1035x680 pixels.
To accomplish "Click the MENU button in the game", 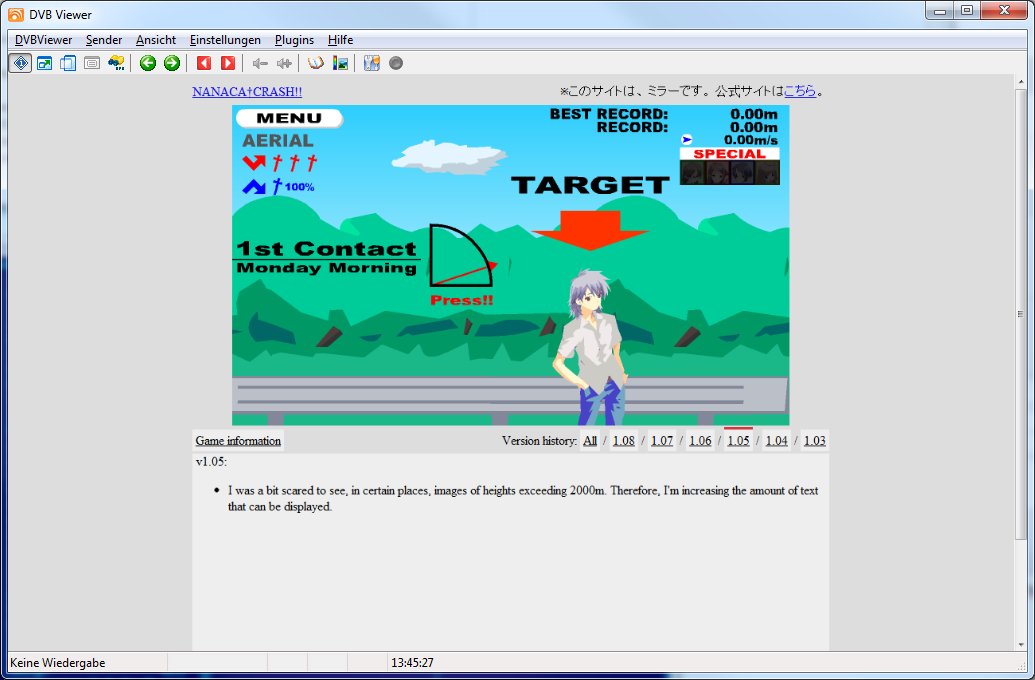I will (x=289, y=118).
